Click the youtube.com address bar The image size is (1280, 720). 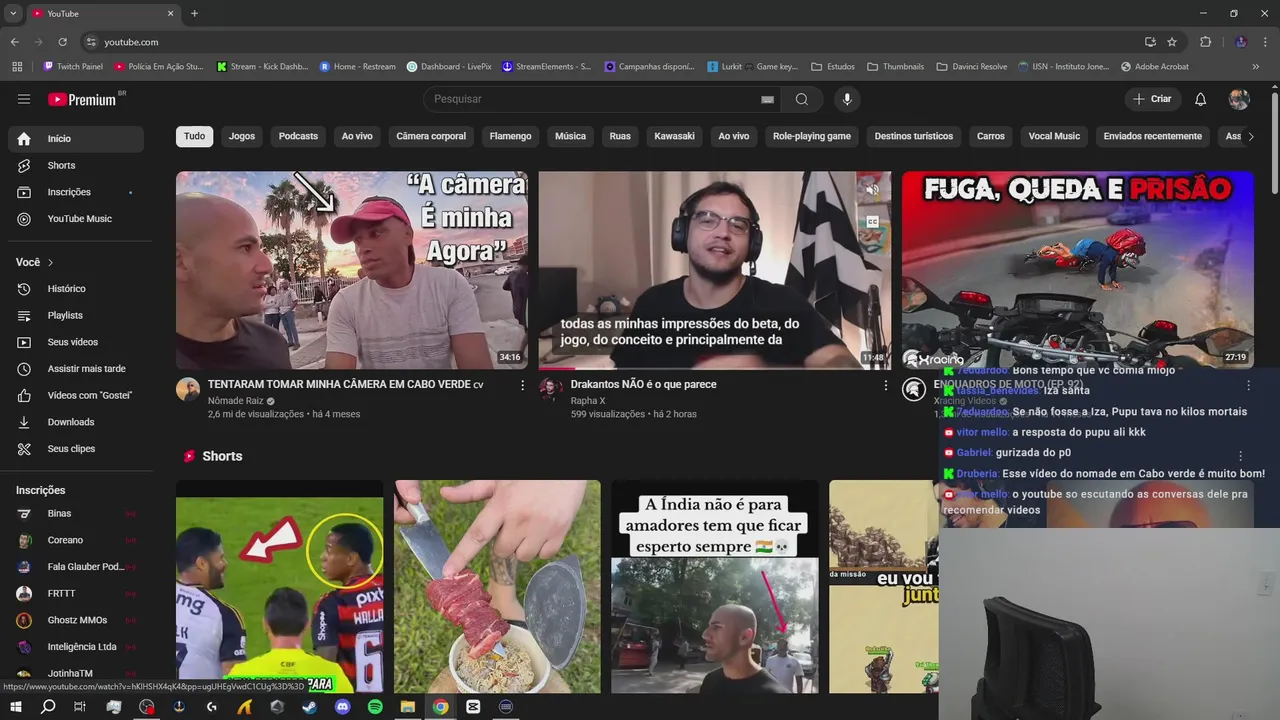point(610,42)
